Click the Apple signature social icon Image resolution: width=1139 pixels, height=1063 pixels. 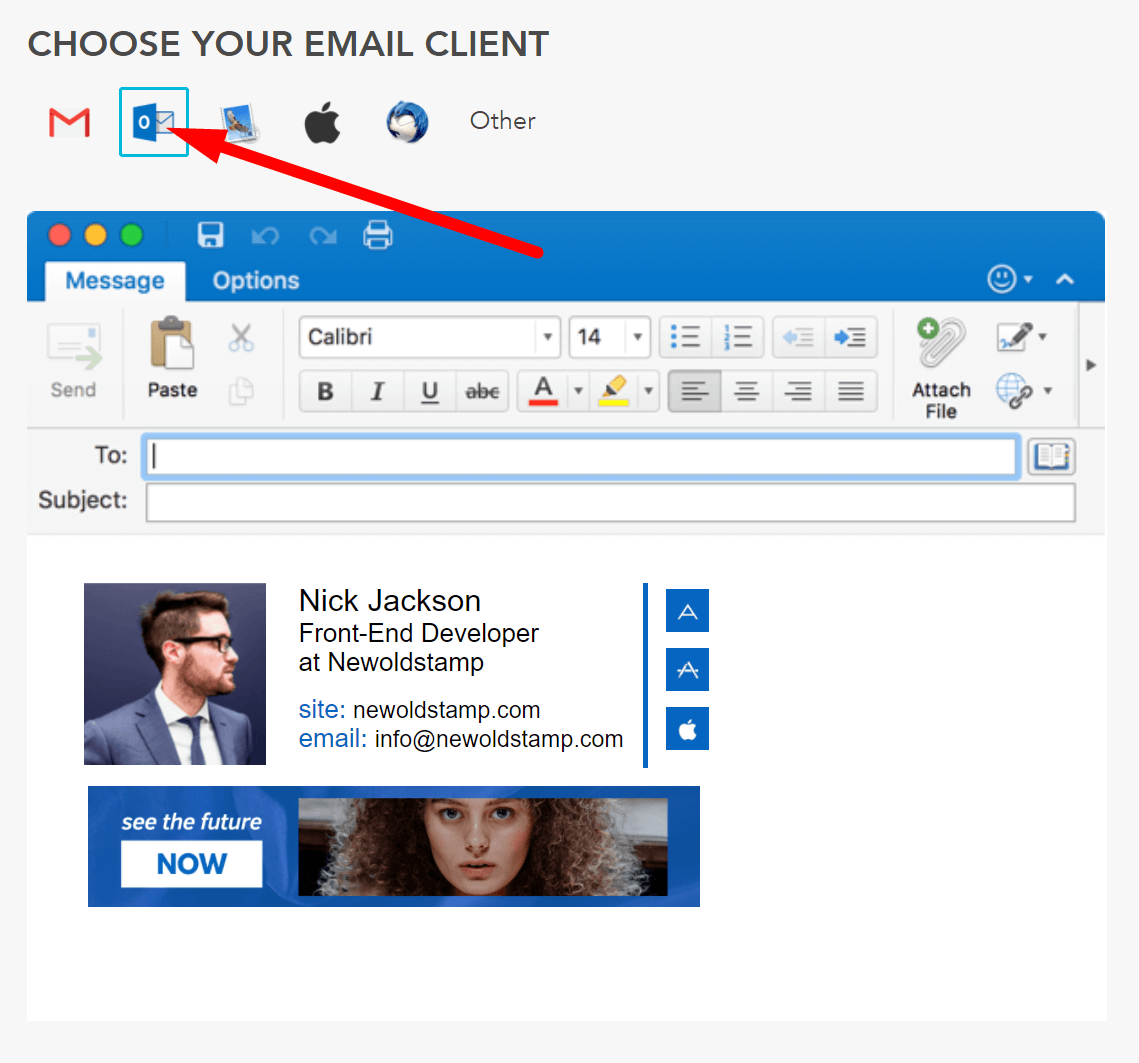click(687, 729)
